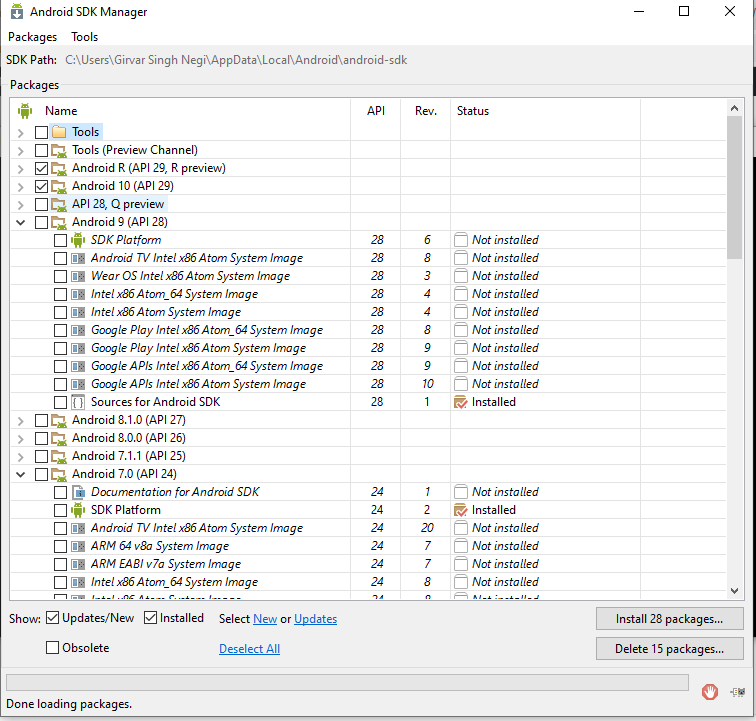756x721 pixels.
Task: Click the Install 28 packages button
Action: pyautogui.click(x=669, y=619)
